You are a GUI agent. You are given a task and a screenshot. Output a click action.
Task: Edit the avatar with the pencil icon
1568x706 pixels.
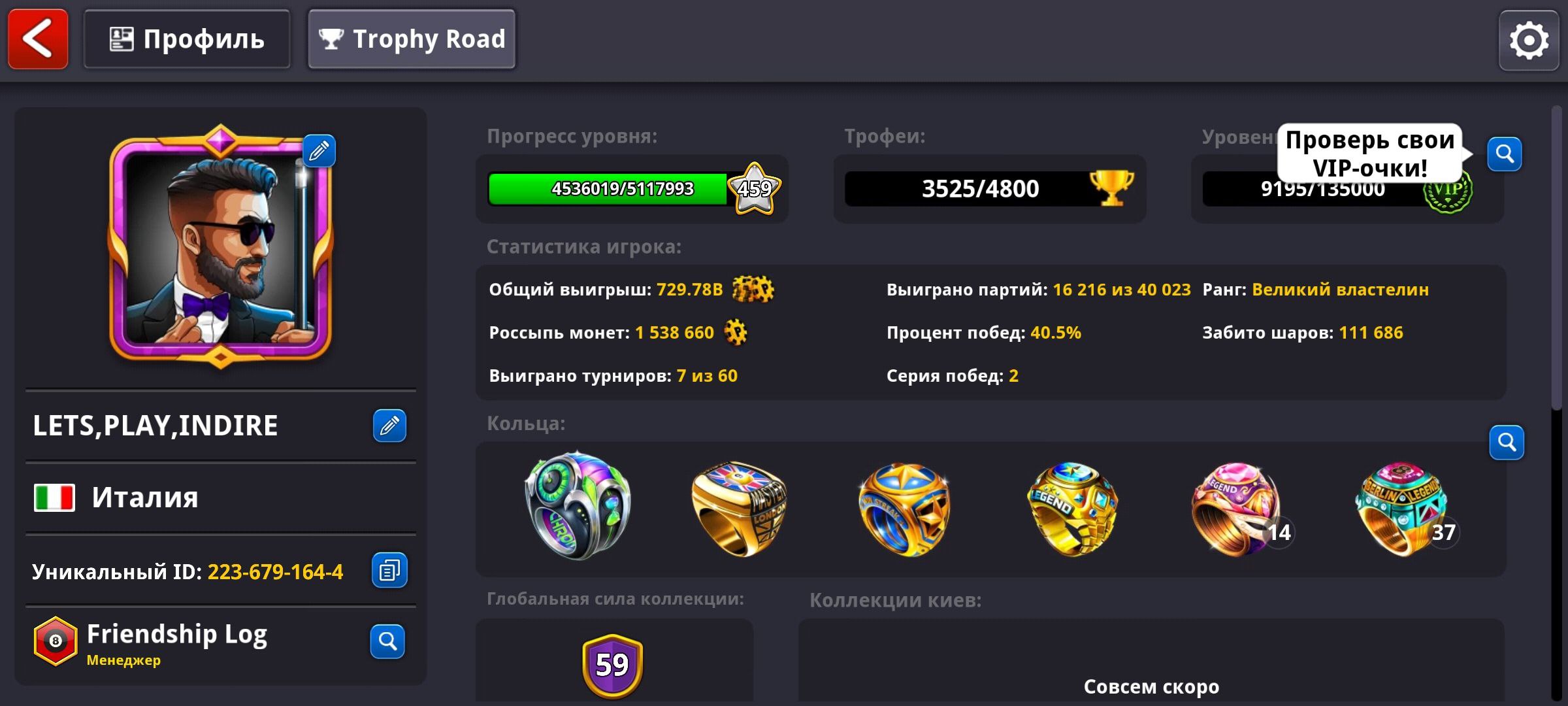point(319,151)
